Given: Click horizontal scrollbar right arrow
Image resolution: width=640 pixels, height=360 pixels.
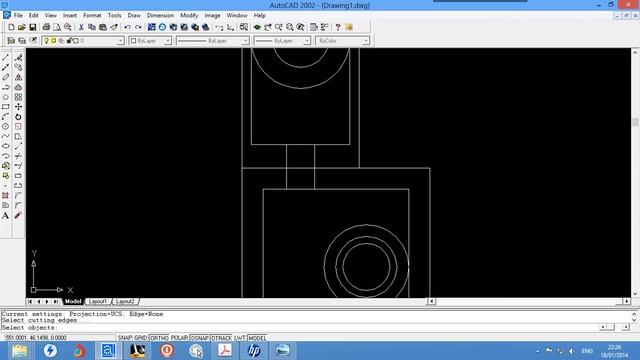Looking at the screenshot, I should pos(627,302).
